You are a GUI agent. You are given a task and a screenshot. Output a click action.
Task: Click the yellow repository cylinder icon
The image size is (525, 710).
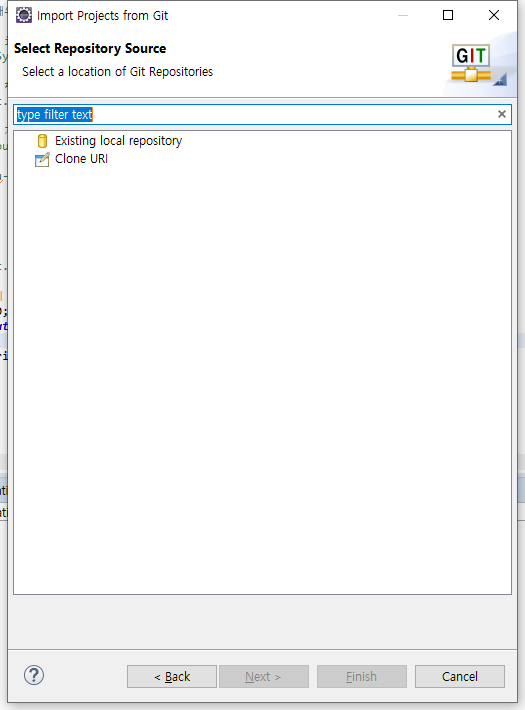(x=42, y=141)
